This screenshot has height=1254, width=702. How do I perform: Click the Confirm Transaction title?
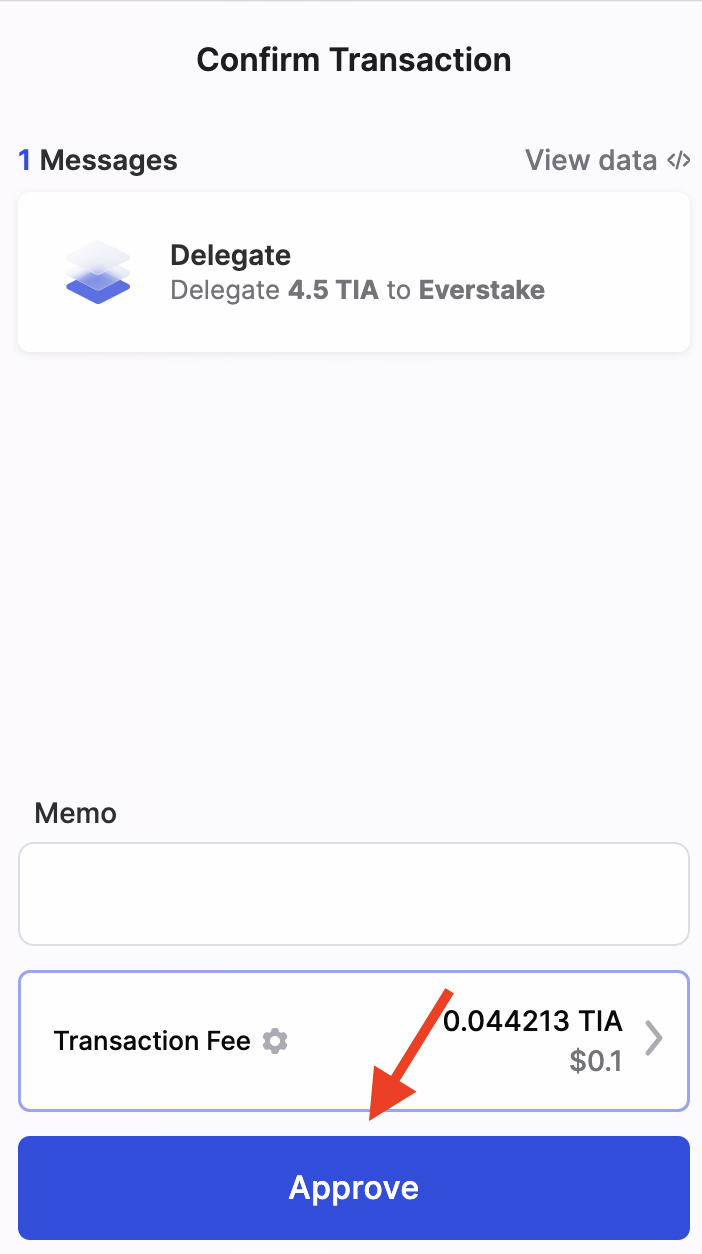pyautogui.click(x=353, y=60)
